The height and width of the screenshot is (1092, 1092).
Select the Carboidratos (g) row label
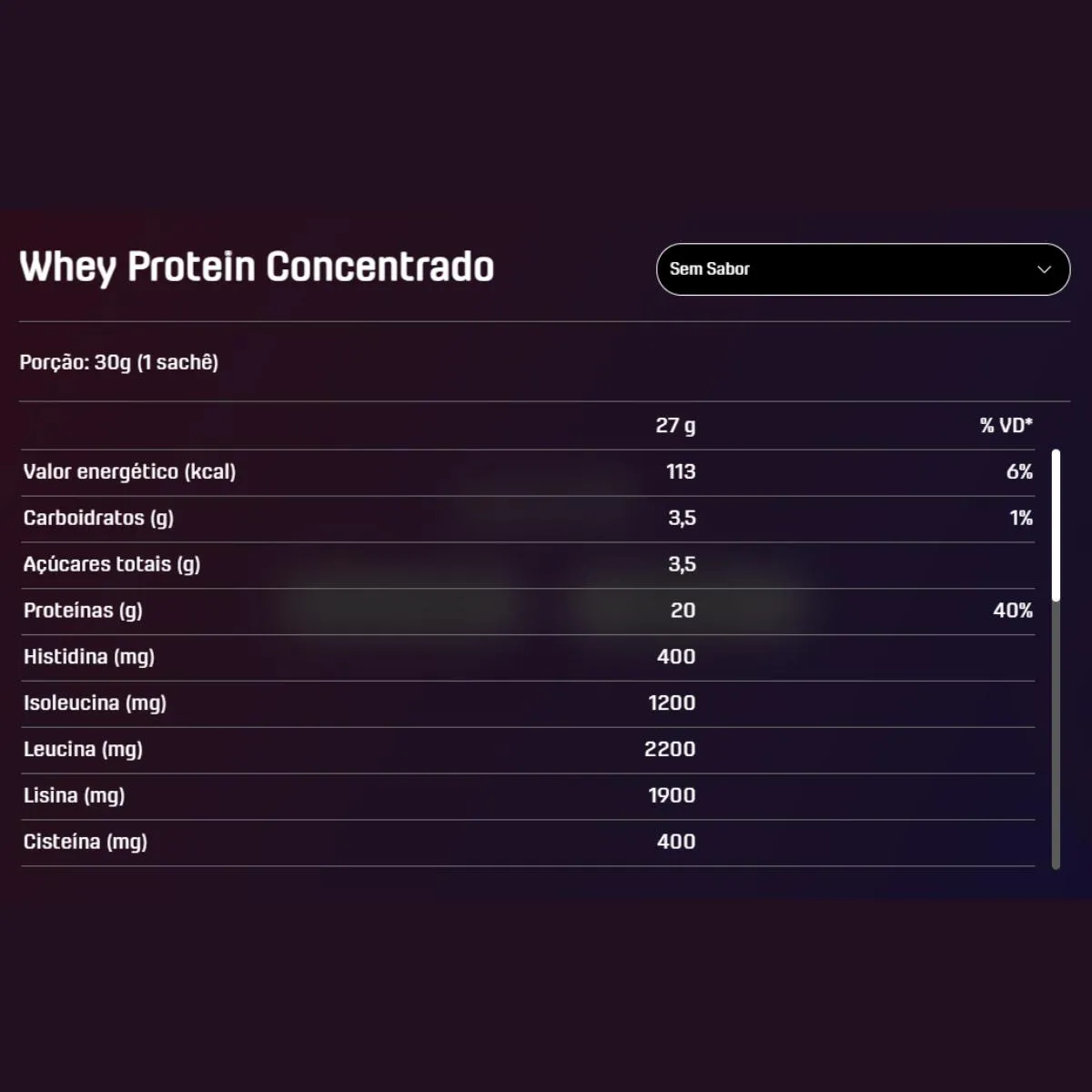[x=98, y=519]
